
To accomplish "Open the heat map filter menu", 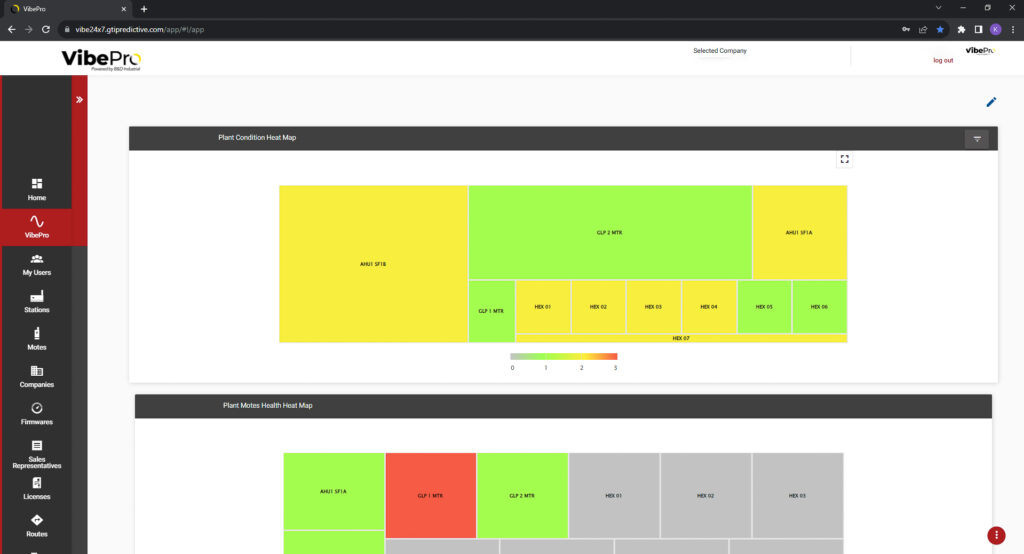I will pos(976,139).
